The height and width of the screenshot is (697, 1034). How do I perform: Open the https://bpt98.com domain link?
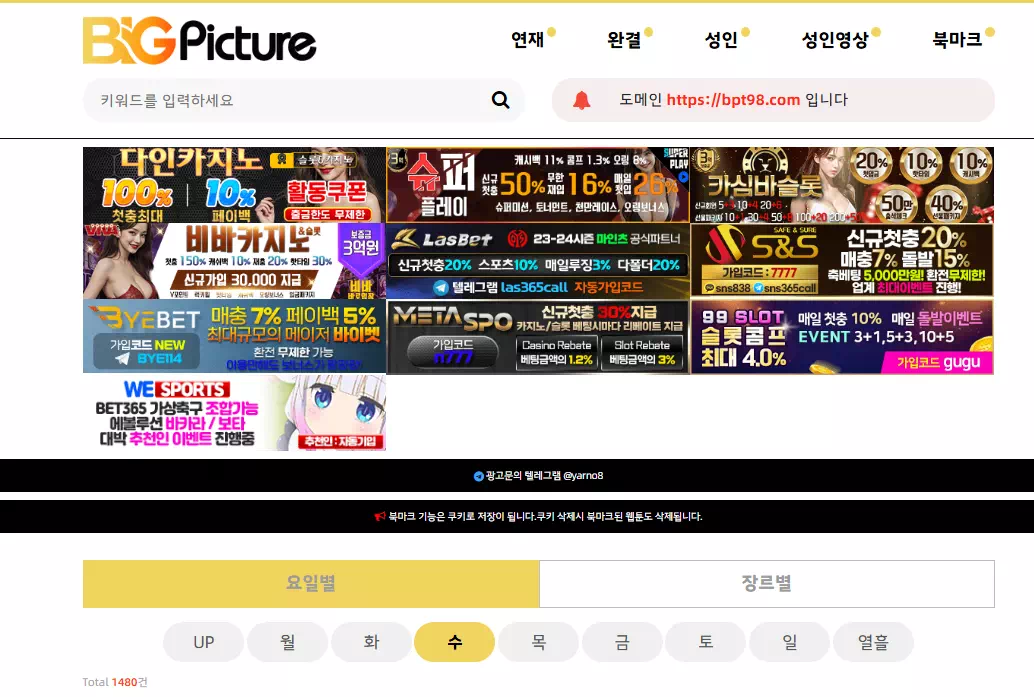pyautogui.click(x=733, y=100)
